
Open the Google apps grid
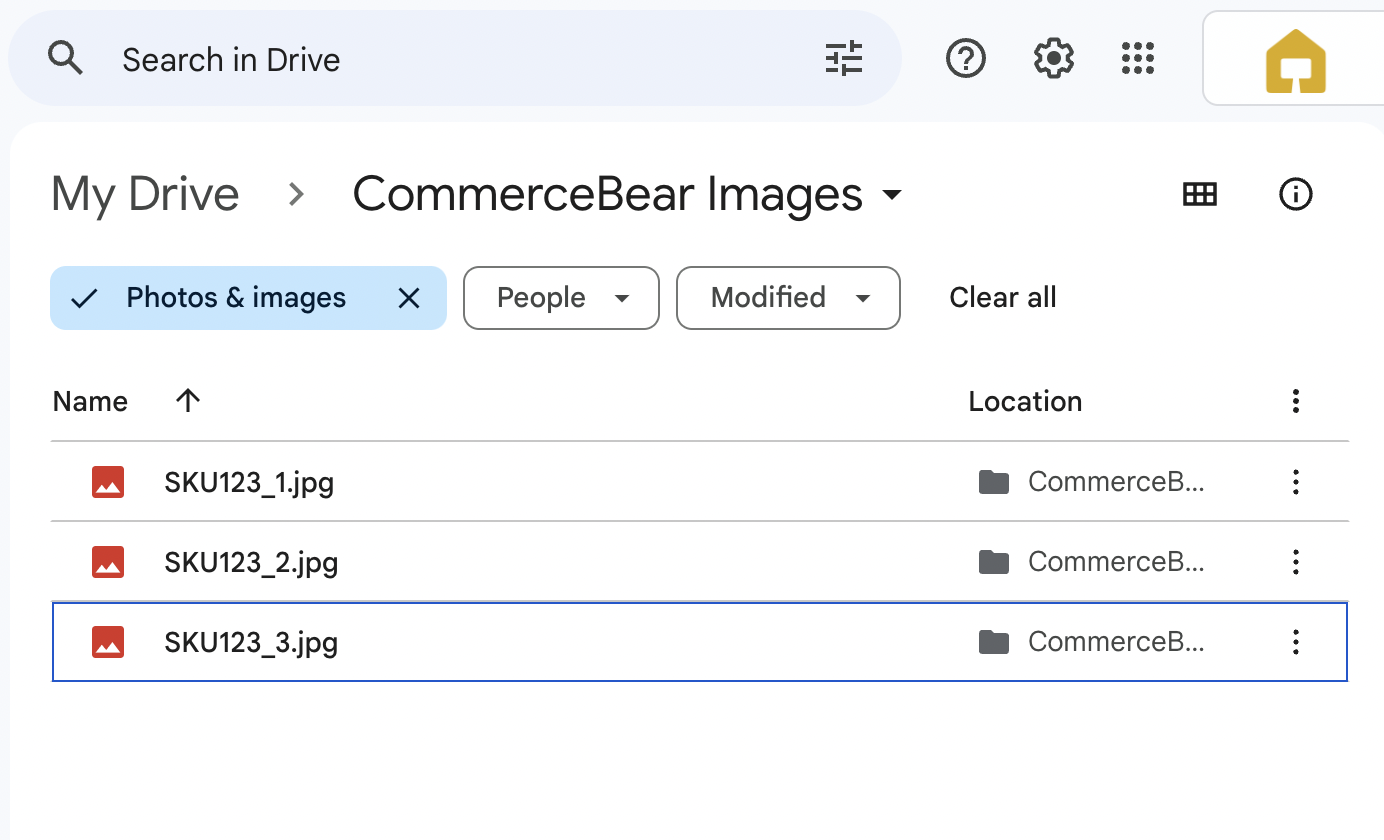1137,59
